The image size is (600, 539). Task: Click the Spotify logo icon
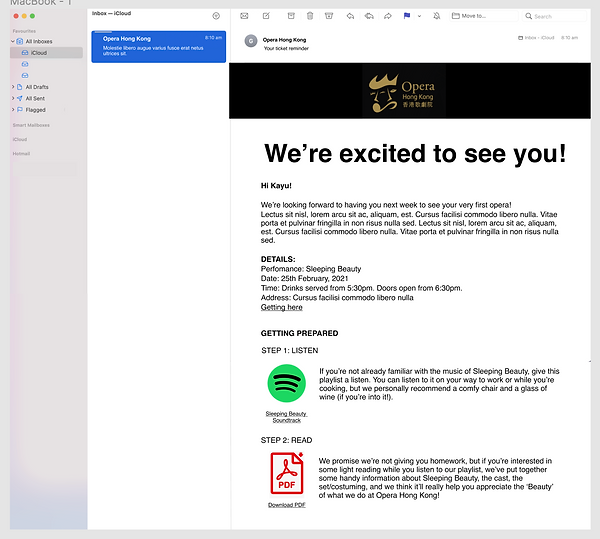tap(287, 383)
